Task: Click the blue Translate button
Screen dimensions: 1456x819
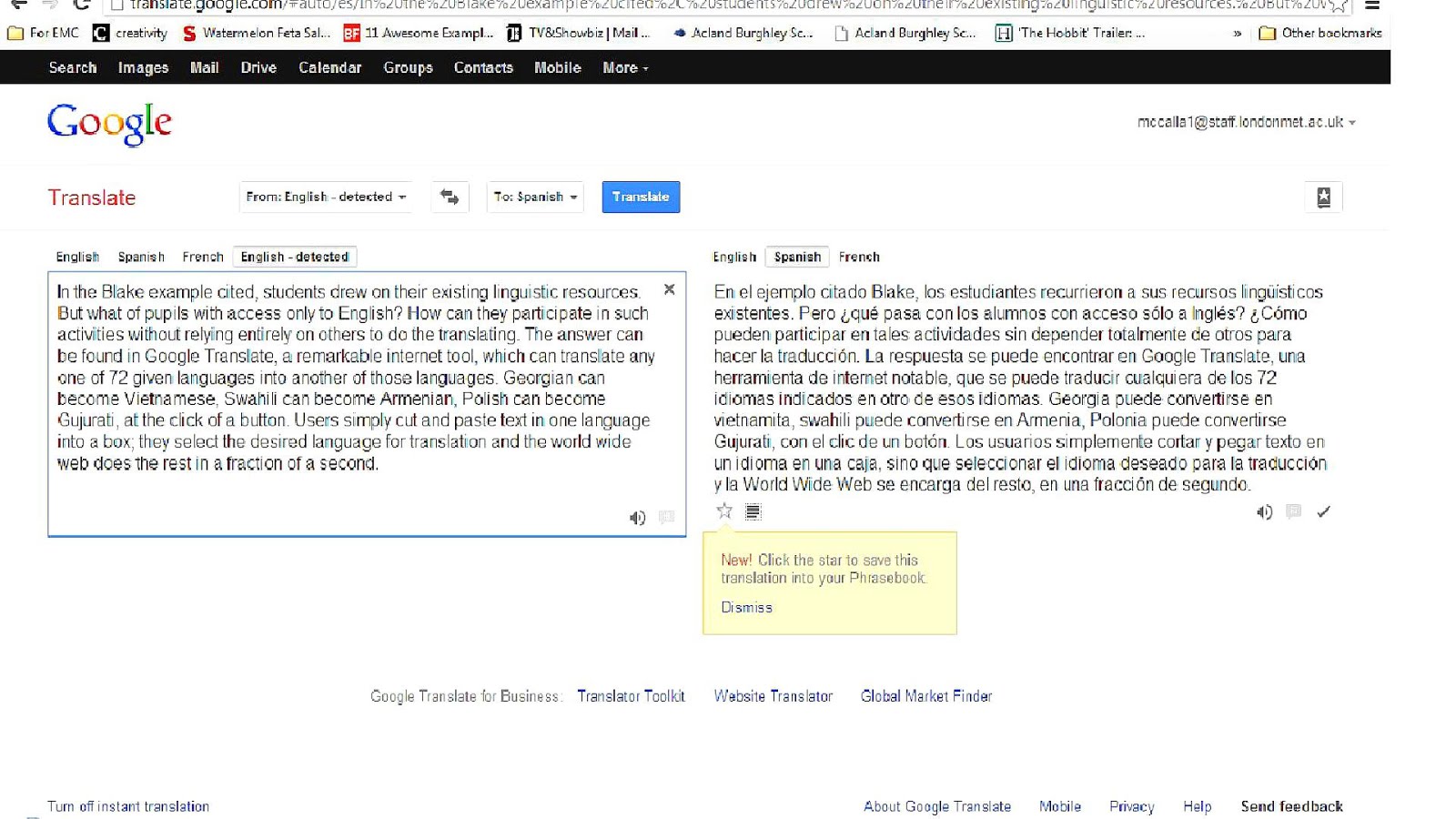Action: click(x=641, y=197)
